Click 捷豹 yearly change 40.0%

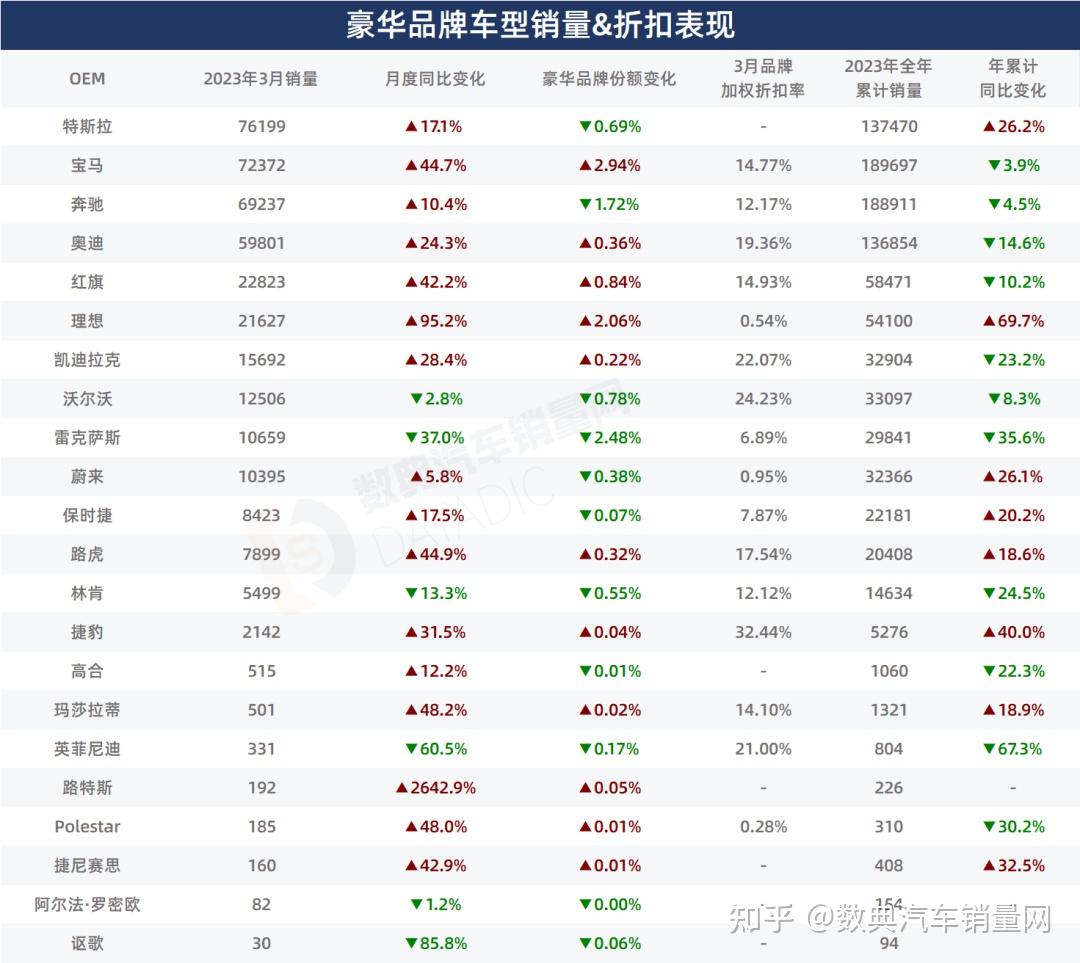[1014, 632]
